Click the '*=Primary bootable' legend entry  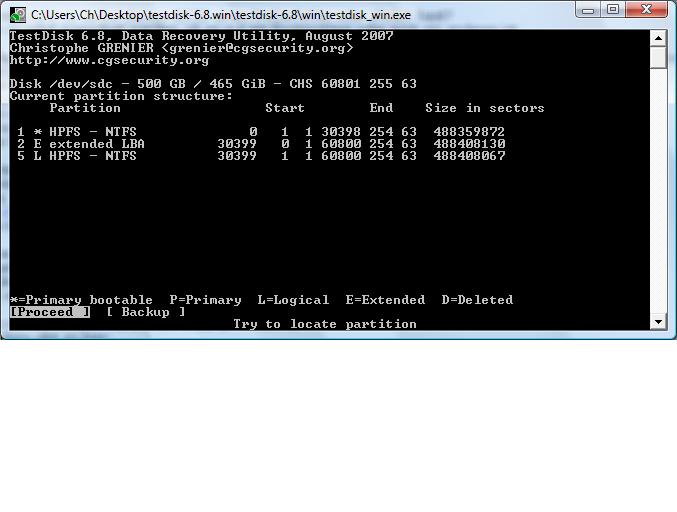[81, 300]
